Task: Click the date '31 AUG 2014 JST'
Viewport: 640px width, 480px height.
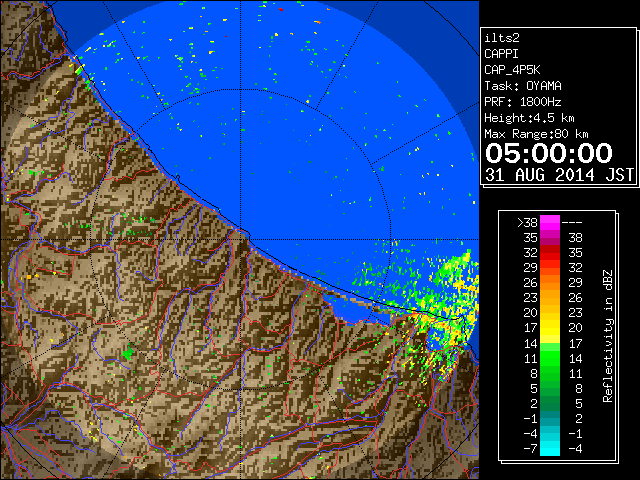Action: point(559,175)
